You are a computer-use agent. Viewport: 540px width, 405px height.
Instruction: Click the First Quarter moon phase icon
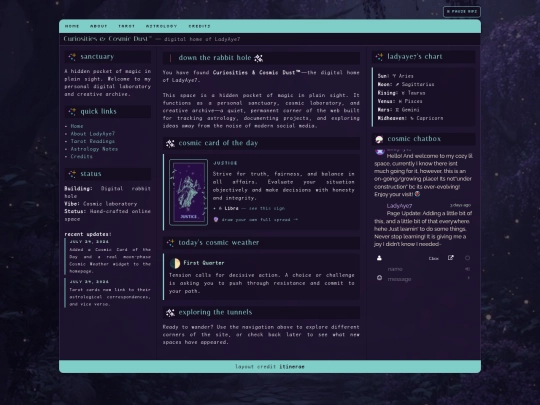pos(175,263)
